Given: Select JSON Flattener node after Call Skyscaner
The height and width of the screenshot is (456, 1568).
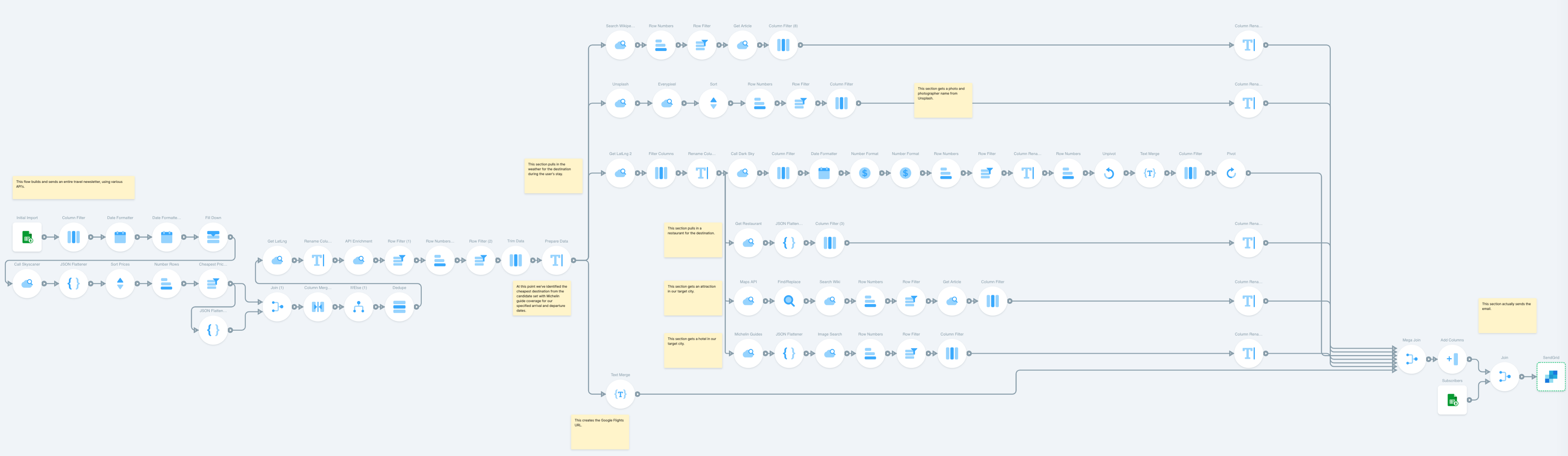Looking at the screenshot, I should coord(74,283).
